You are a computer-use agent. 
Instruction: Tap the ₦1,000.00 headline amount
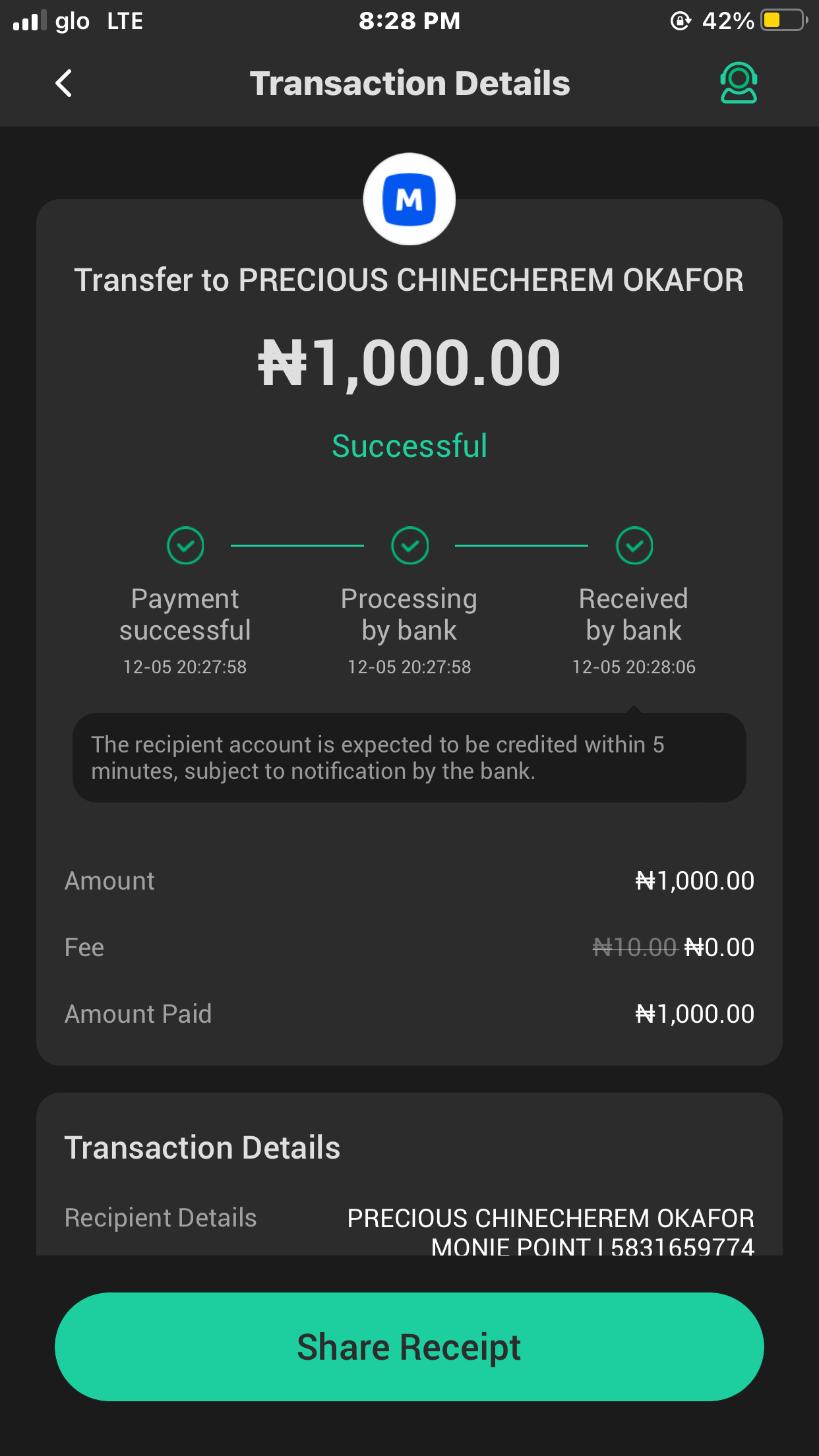(x=409, y=363)
